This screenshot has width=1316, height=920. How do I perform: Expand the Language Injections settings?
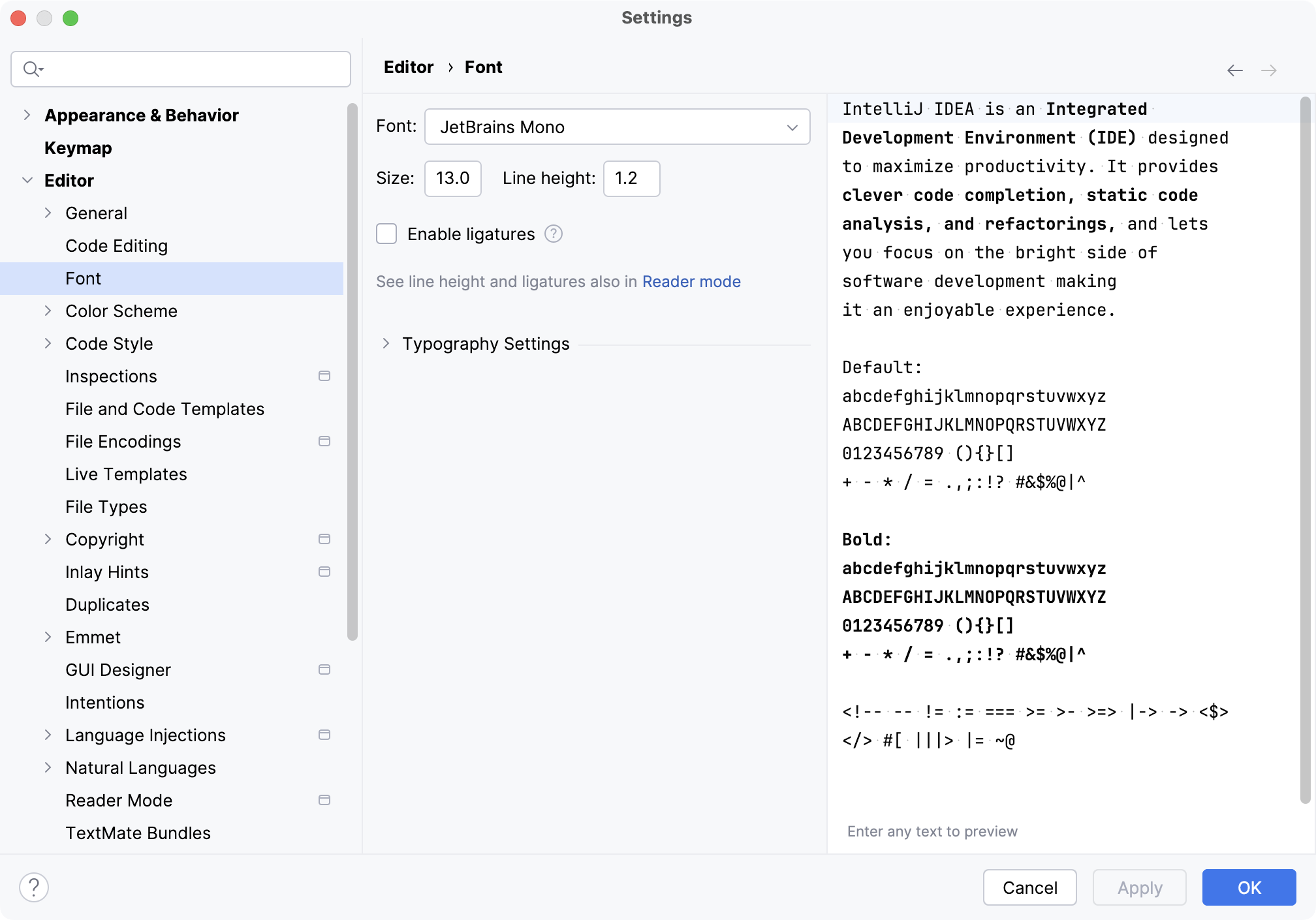(51, 735)
